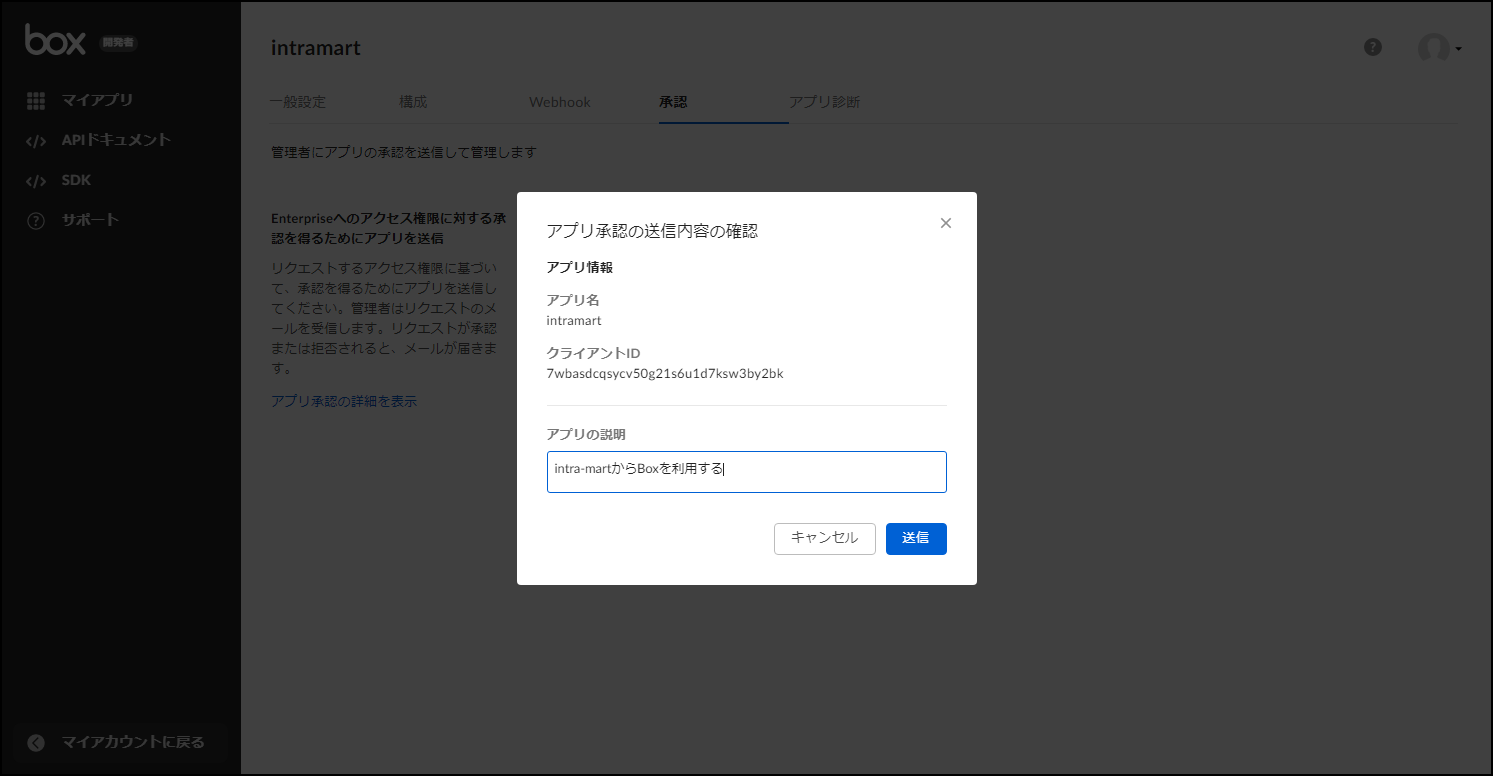The image size is (1493, 776).
Task: Click the Box logo in sidebar
Action: point(55,40)
